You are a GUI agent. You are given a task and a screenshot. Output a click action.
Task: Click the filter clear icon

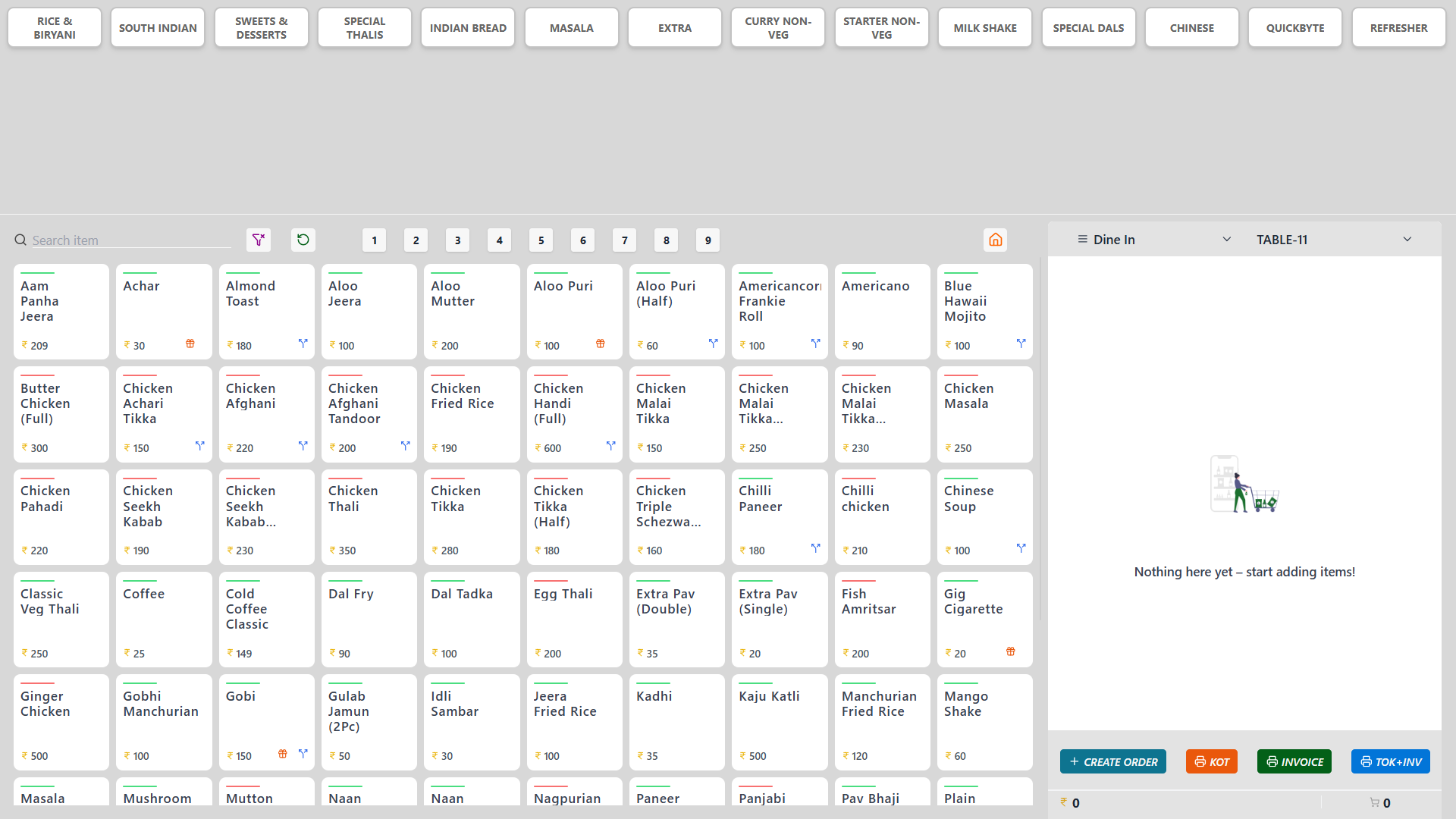259,240
